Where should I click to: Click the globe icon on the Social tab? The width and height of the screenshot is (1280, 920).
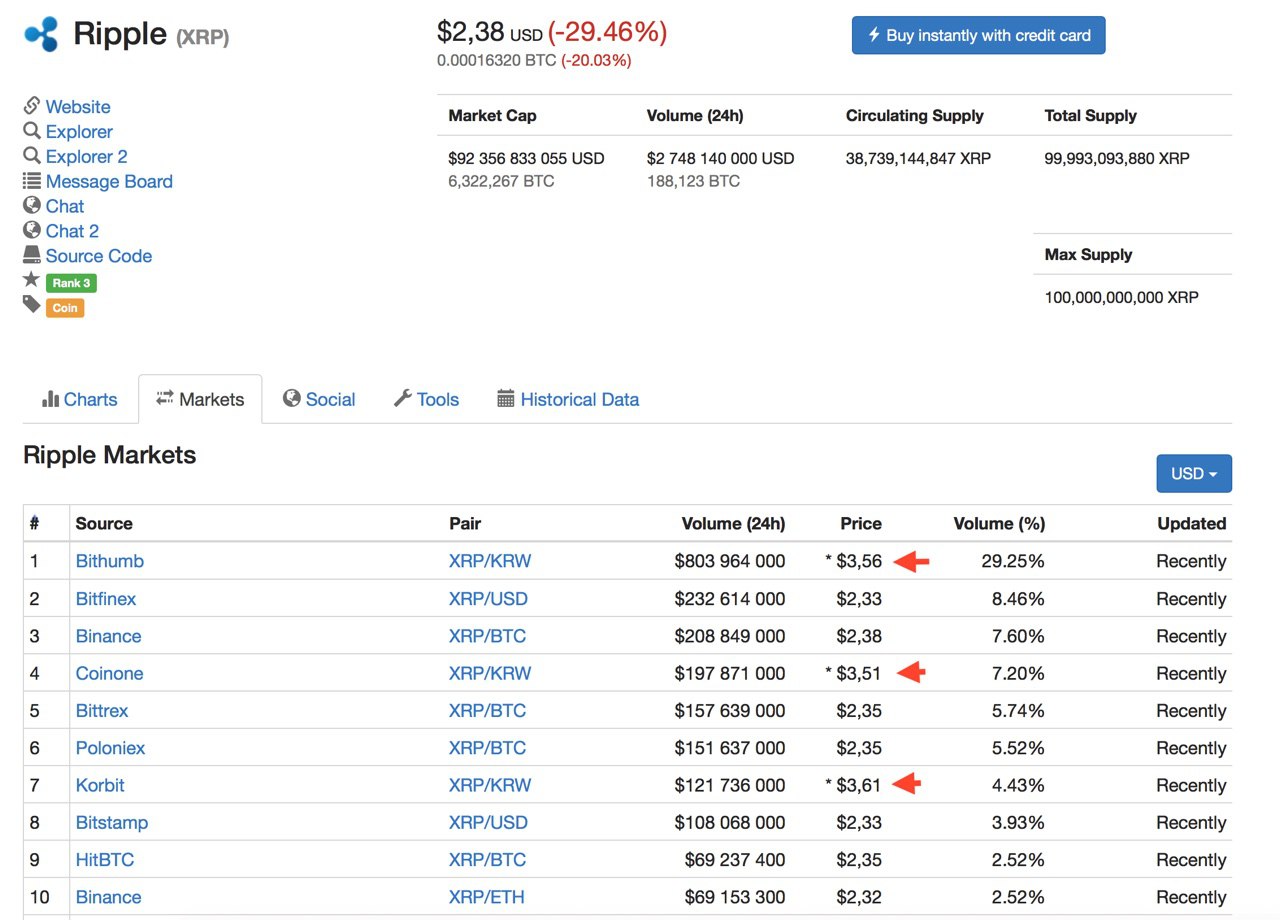[x=292, y=398]
